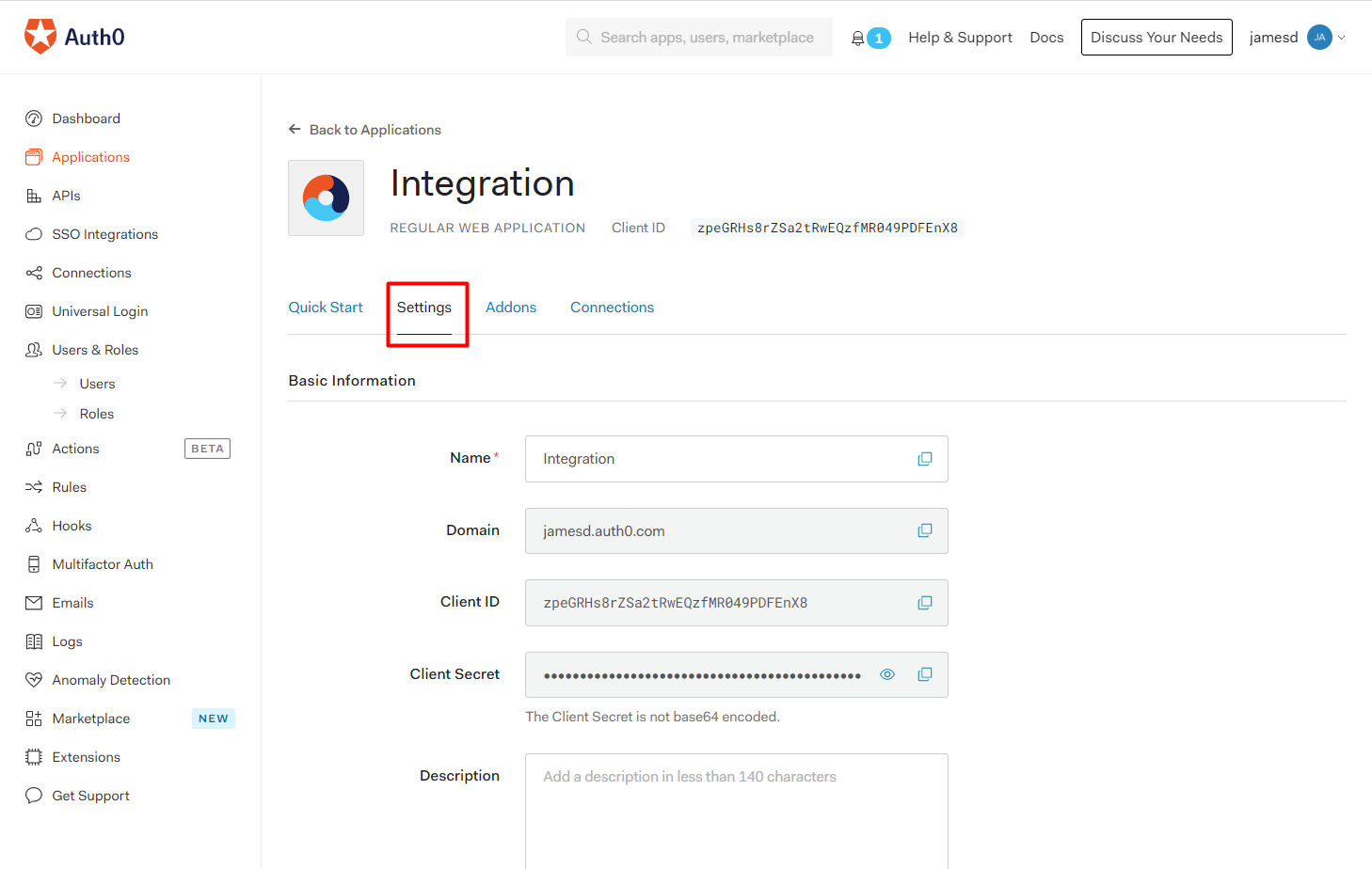Go to APIs in the sidebar

pyautogui.click(x=66, y=196)
